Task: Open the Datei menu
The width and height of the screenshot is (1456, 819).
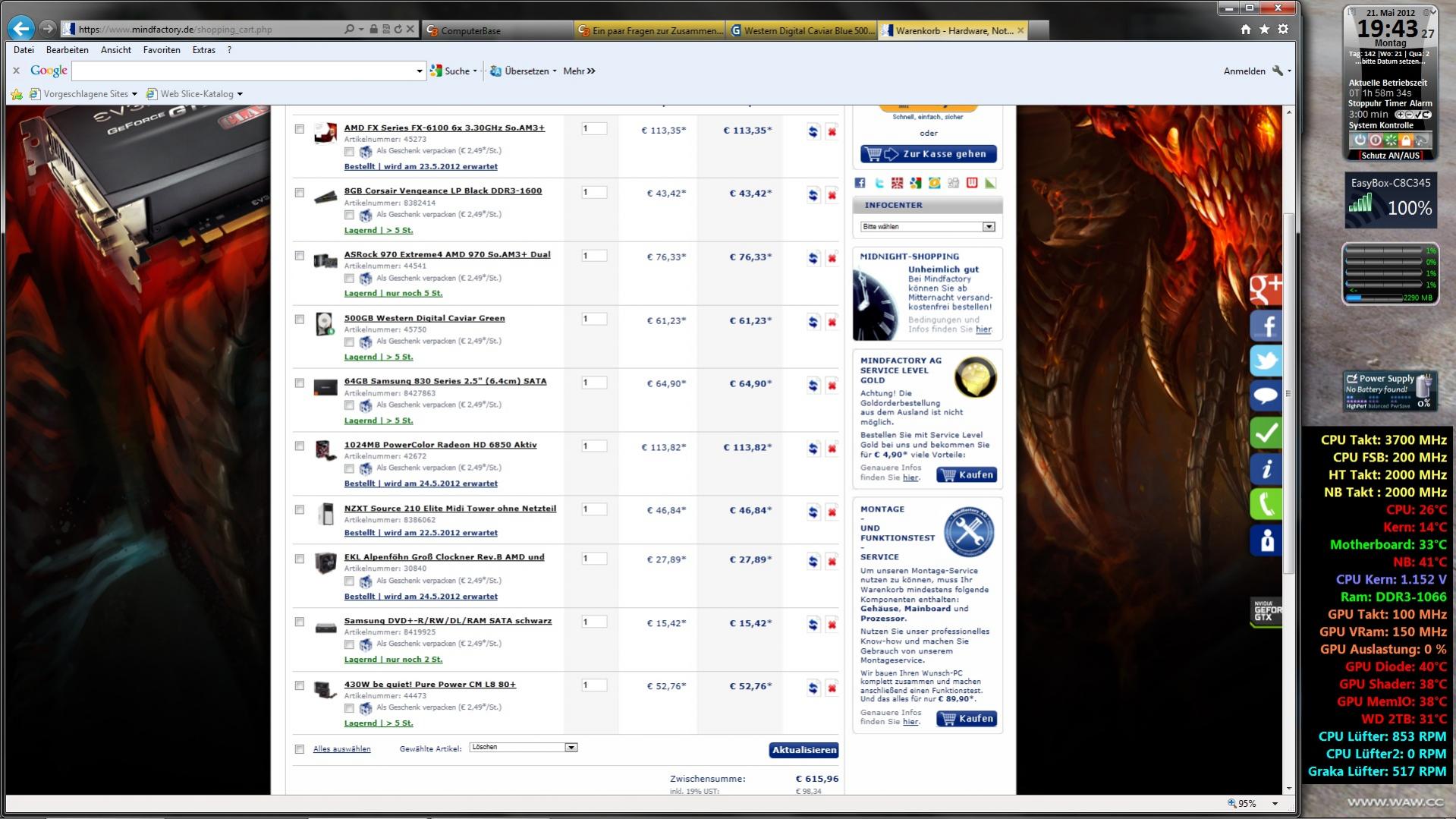Action: pos(24,50)
